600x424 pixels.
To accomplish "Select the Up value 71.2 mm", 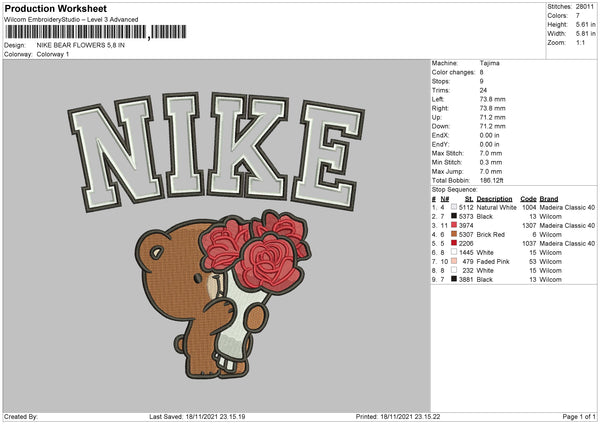I will (492, 117).
